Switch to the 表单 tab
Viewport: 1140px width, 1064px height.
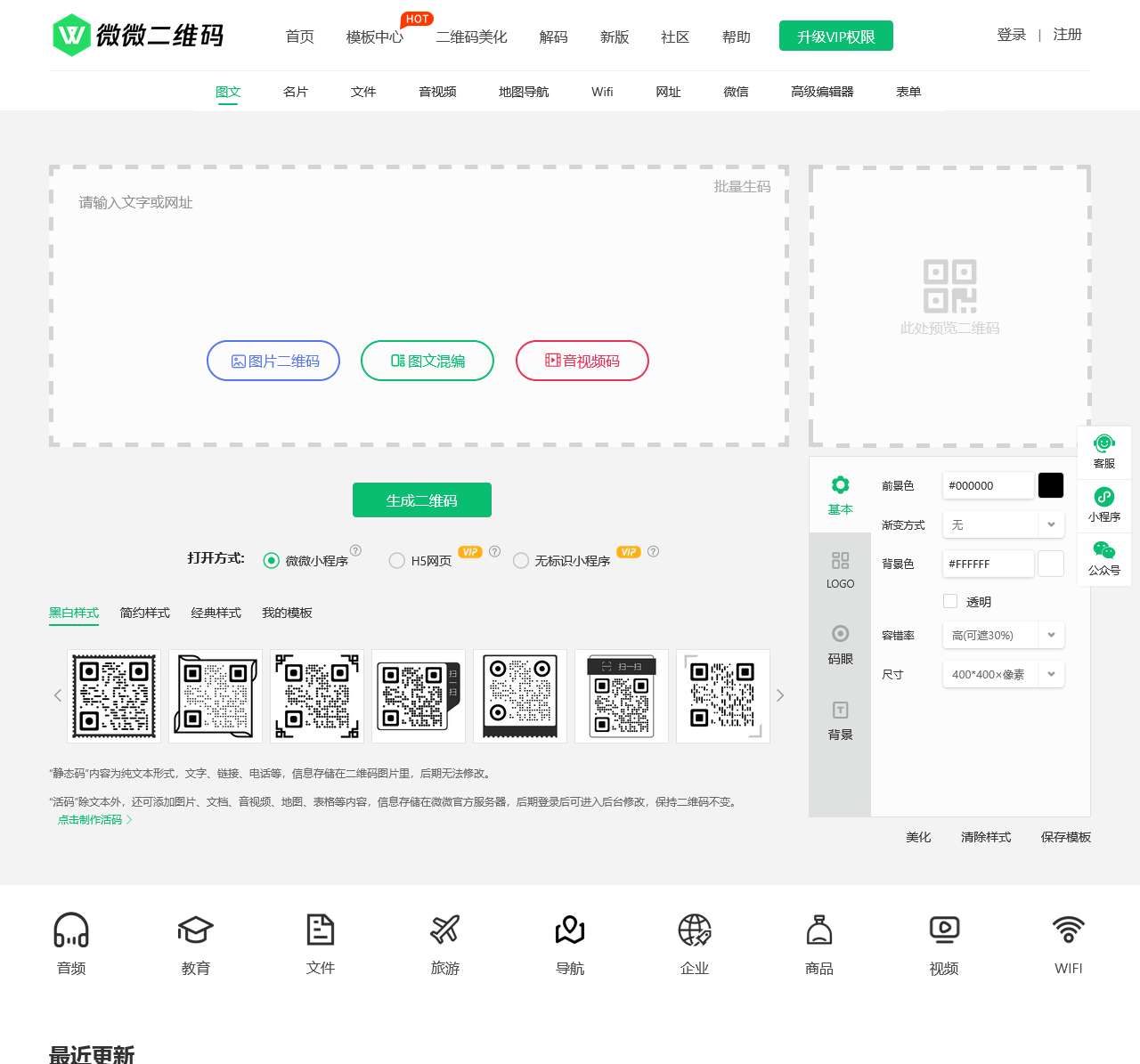[908, 92]
